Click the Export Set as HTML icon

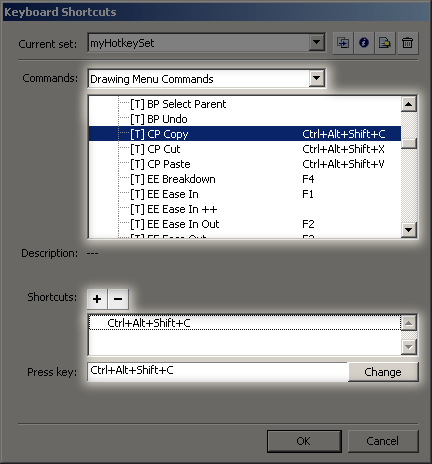click(385, 43)
